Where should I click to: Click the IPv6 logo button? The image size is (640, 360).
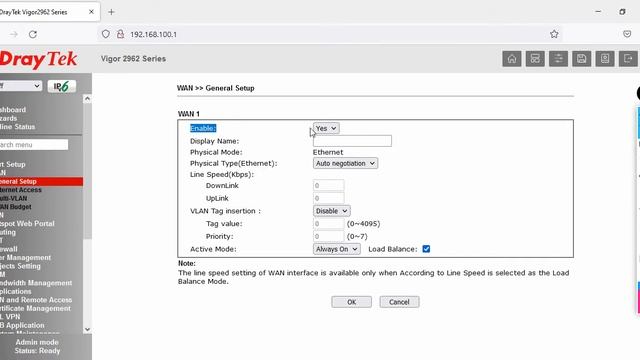(x=62, y=86)
